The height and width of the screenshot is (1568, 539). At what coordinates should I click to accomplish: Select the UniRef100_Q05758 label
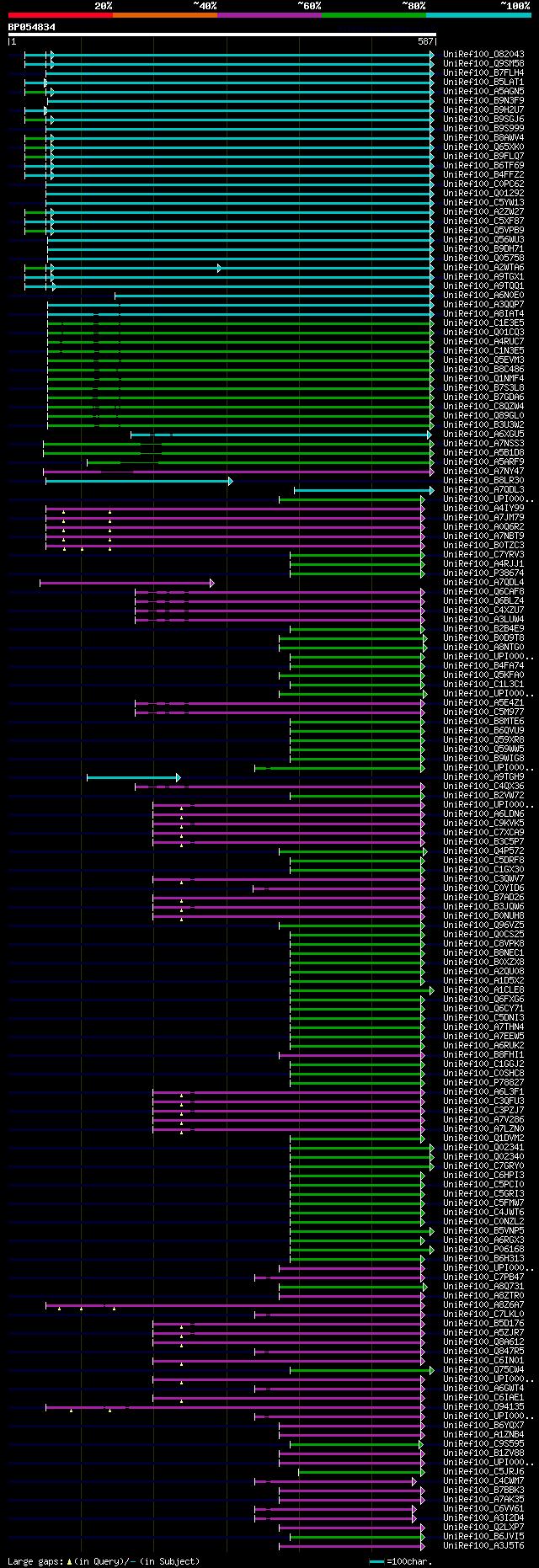pos(483,258)
